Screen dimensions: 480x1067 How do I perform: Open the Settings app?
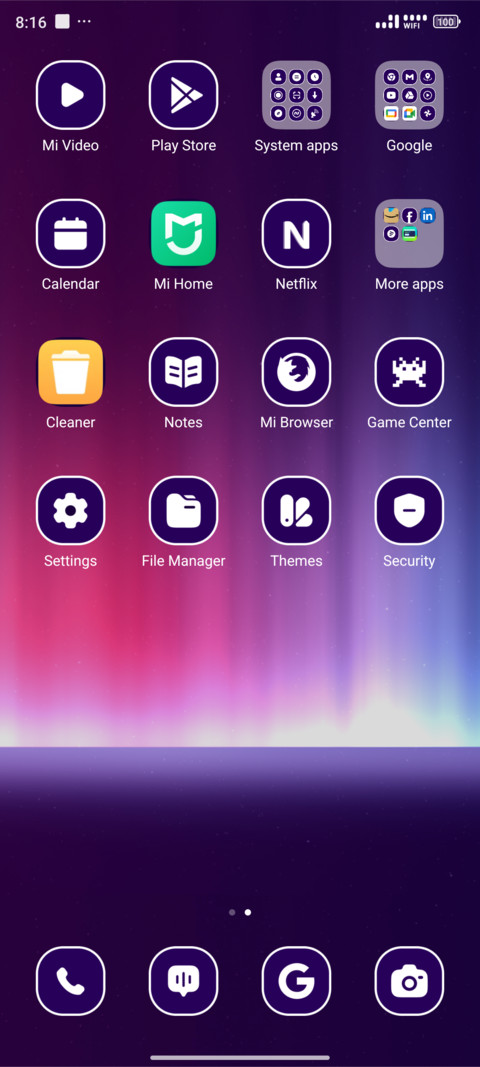(70, 511)
